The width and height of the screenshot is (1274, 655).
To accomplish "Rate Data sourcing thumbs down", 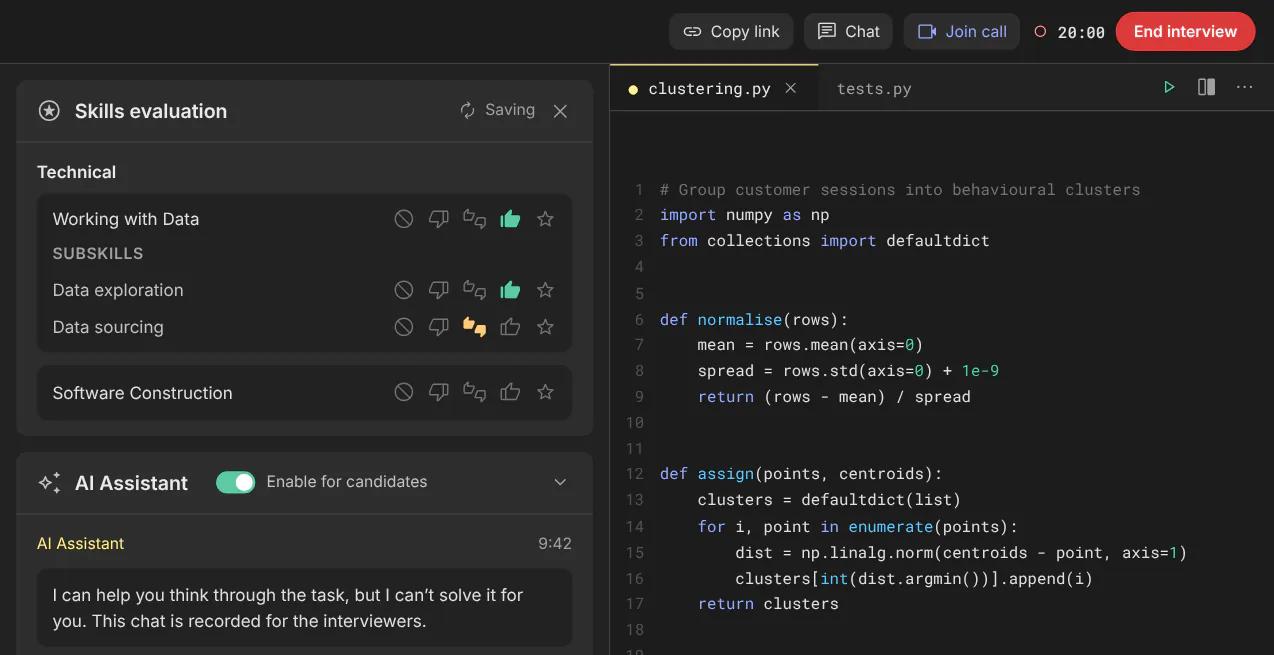I will 439,327.
